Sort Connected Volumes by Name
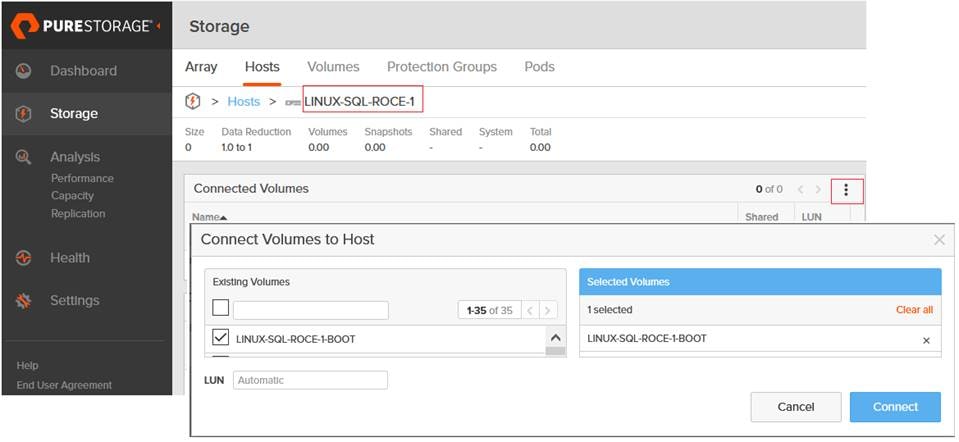Image resolution: width=959 pixels, height=442 pixels. [x=209, y=217]
